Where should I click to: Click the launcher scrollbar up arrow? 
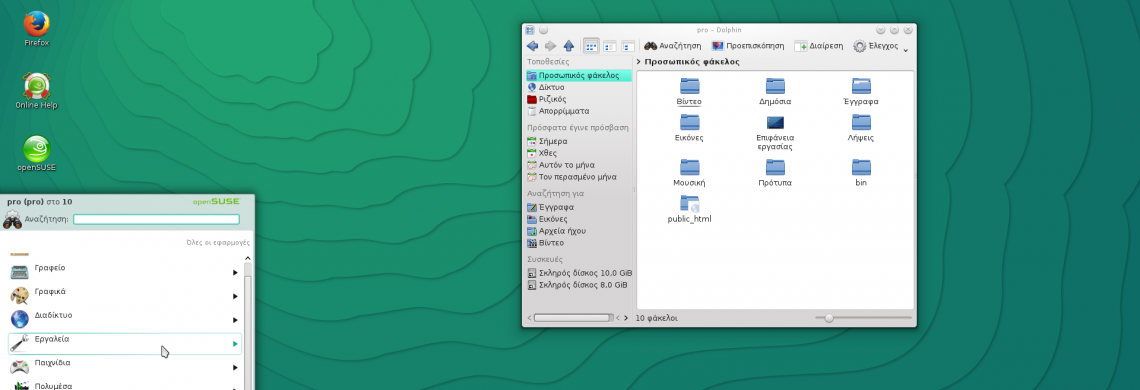(247, 258)
